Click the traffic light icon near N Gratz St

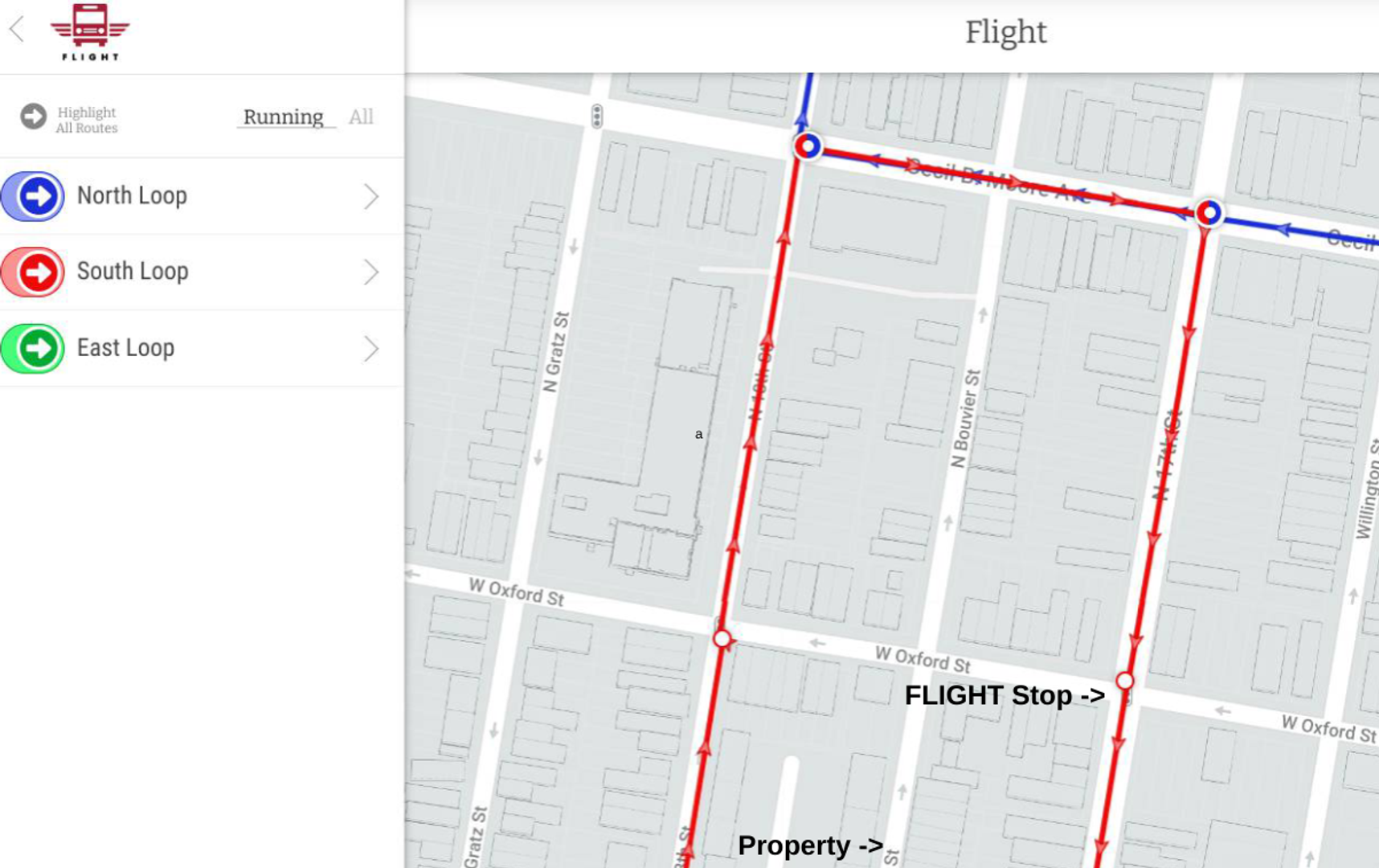click(596, 117)
